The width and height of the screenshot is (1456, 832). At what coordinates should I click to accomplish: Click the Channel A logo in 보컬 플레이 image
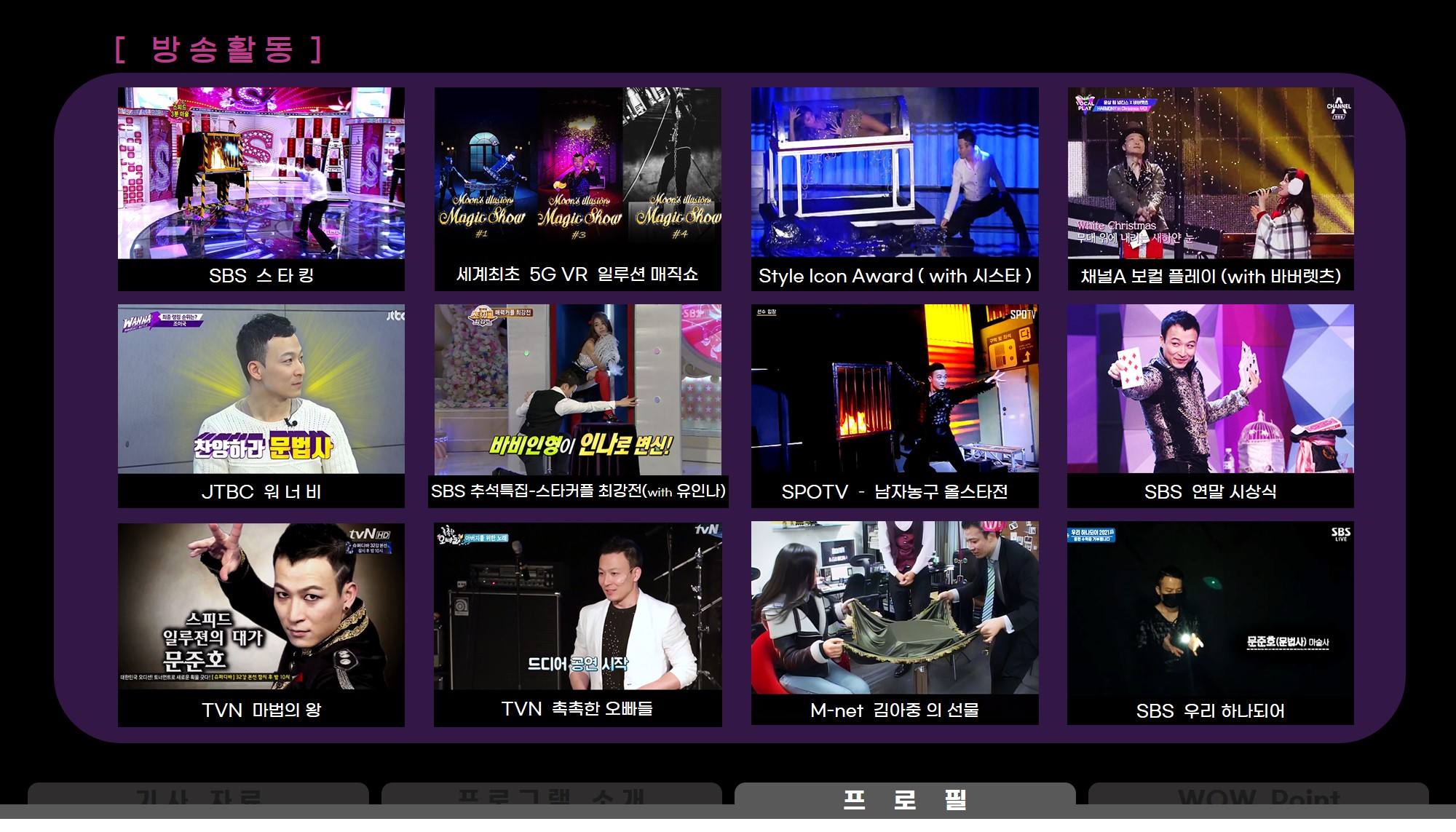[1338, 108]
